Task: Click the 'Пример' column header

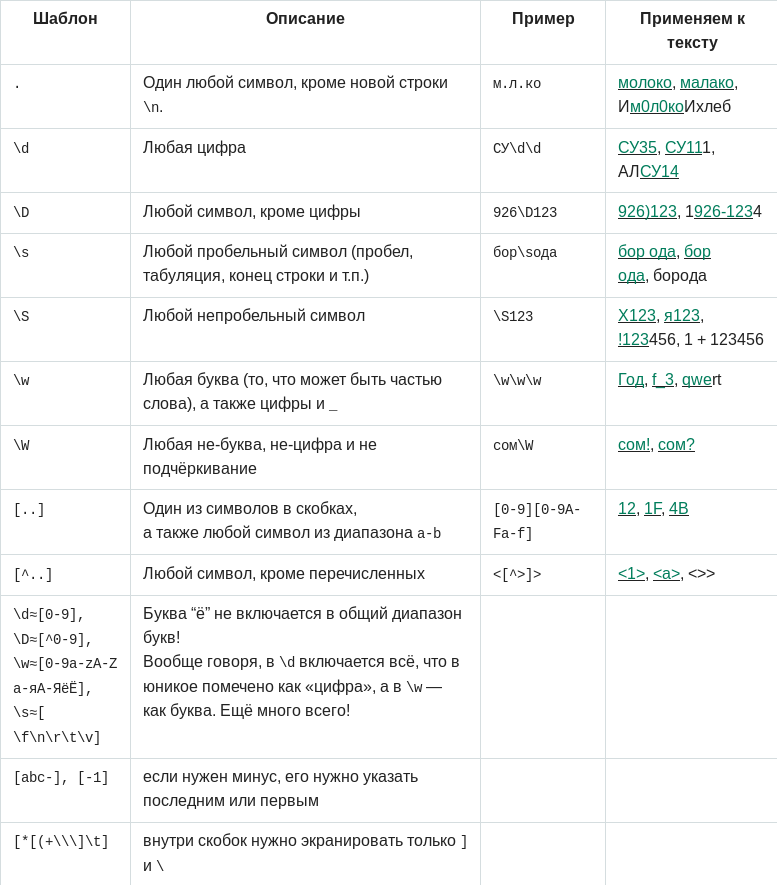Action: click(x=543, y=19)
